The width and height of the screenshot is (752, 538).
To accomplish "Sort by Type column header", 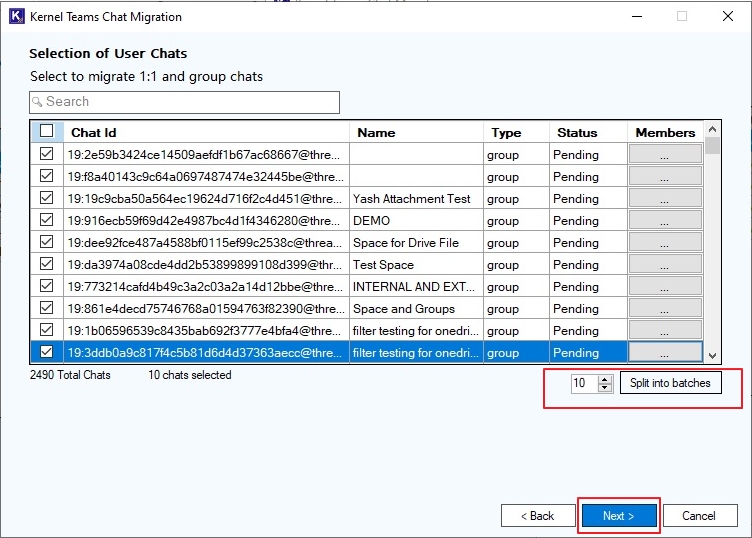I will pos(516,132).
